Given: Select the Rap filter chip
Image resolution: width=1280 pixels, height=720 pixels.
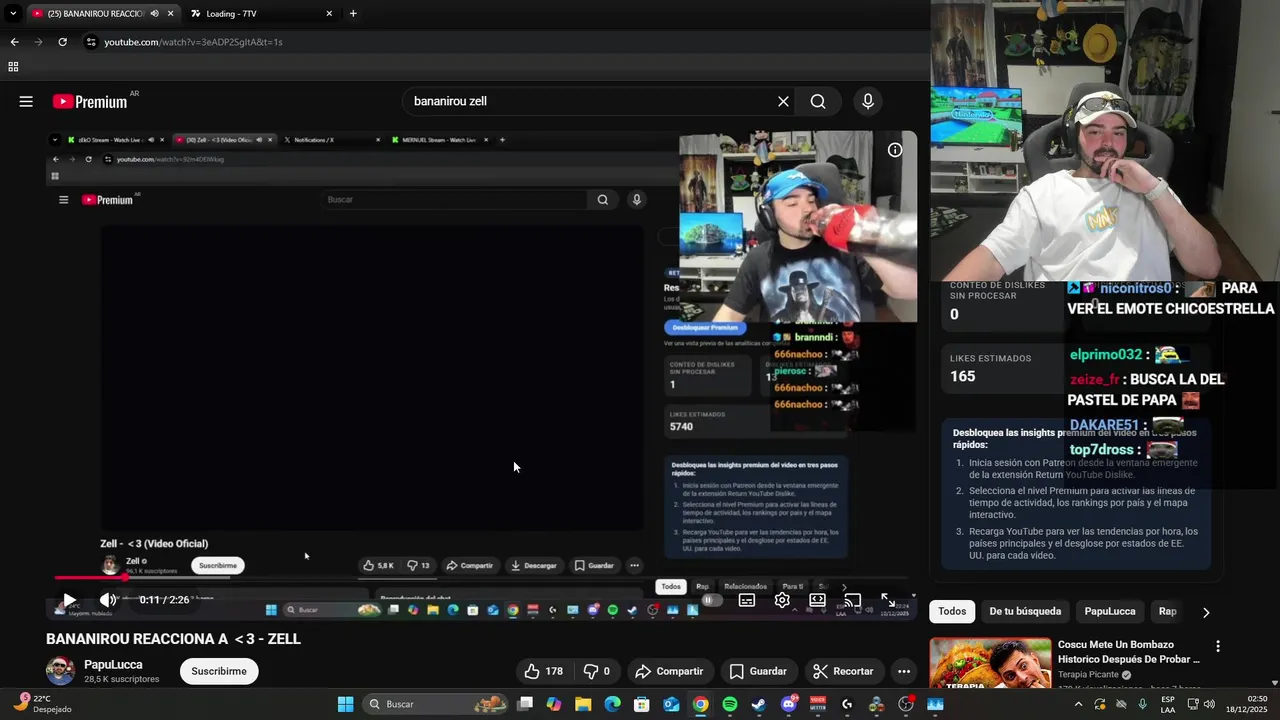Looking at the screenshot, I should pyautogui.click(x=1167, y=611).
